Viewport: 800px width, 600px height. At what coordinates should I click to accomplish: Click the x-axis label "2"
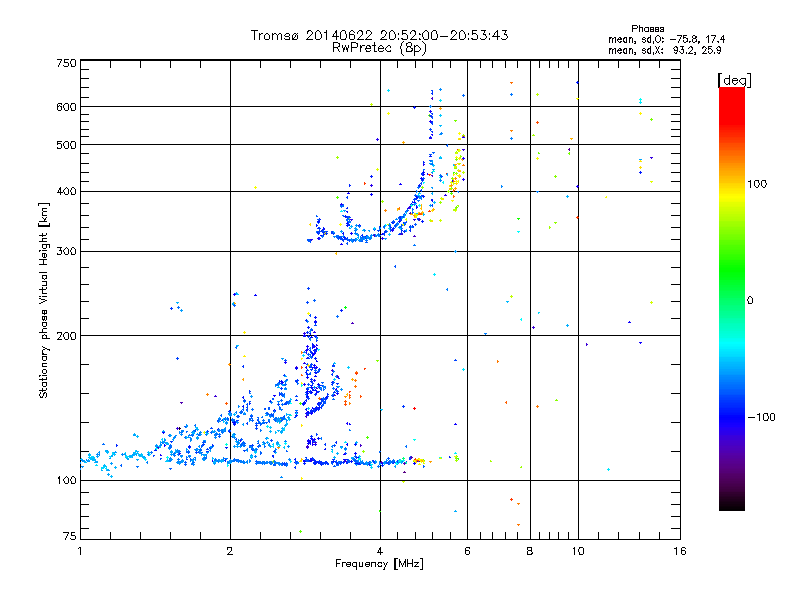230,551
